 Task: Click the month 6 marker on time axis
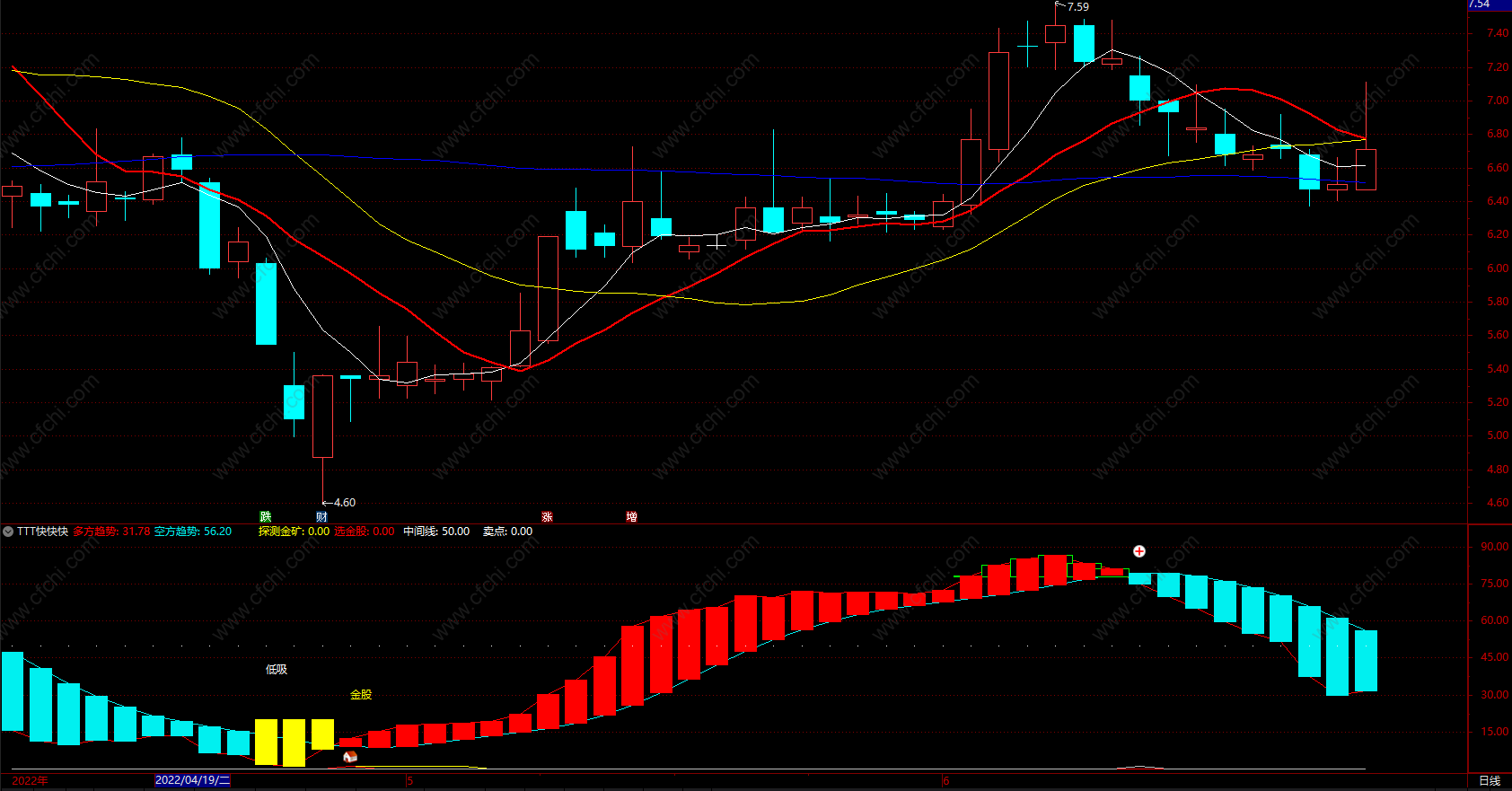click(945, 781)
